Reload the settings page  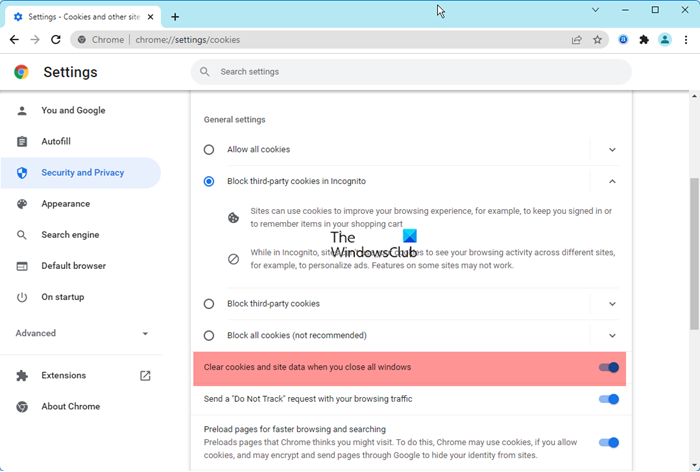tap(56, 40)
